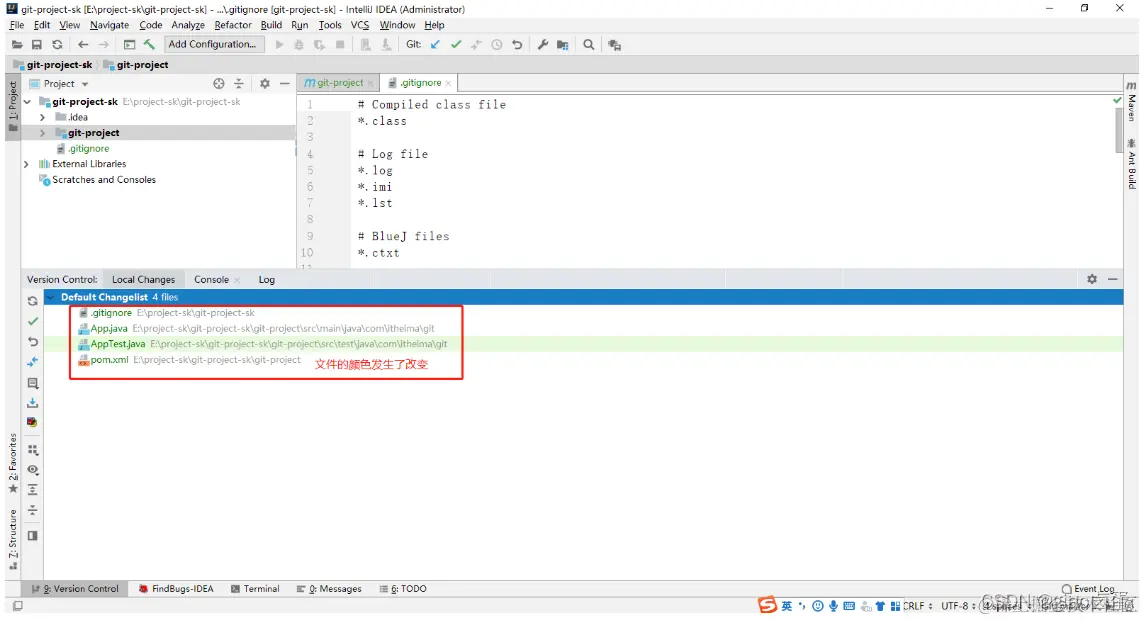
Task: Click the Git Show History clock icon
Action: point(497,45)
